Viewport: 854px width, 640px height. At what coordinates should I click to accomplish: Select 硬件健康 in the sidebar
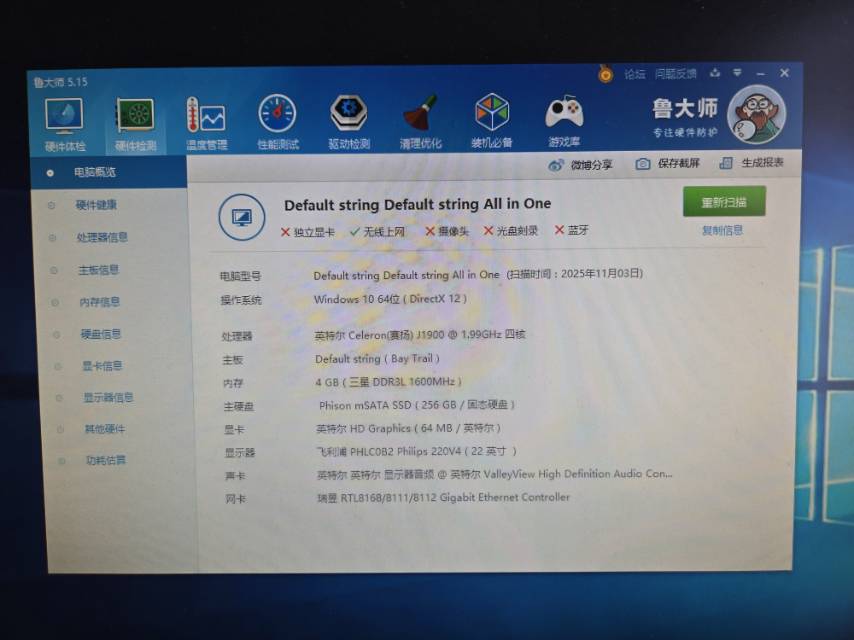pyautogui.click(x=96, y=205)
